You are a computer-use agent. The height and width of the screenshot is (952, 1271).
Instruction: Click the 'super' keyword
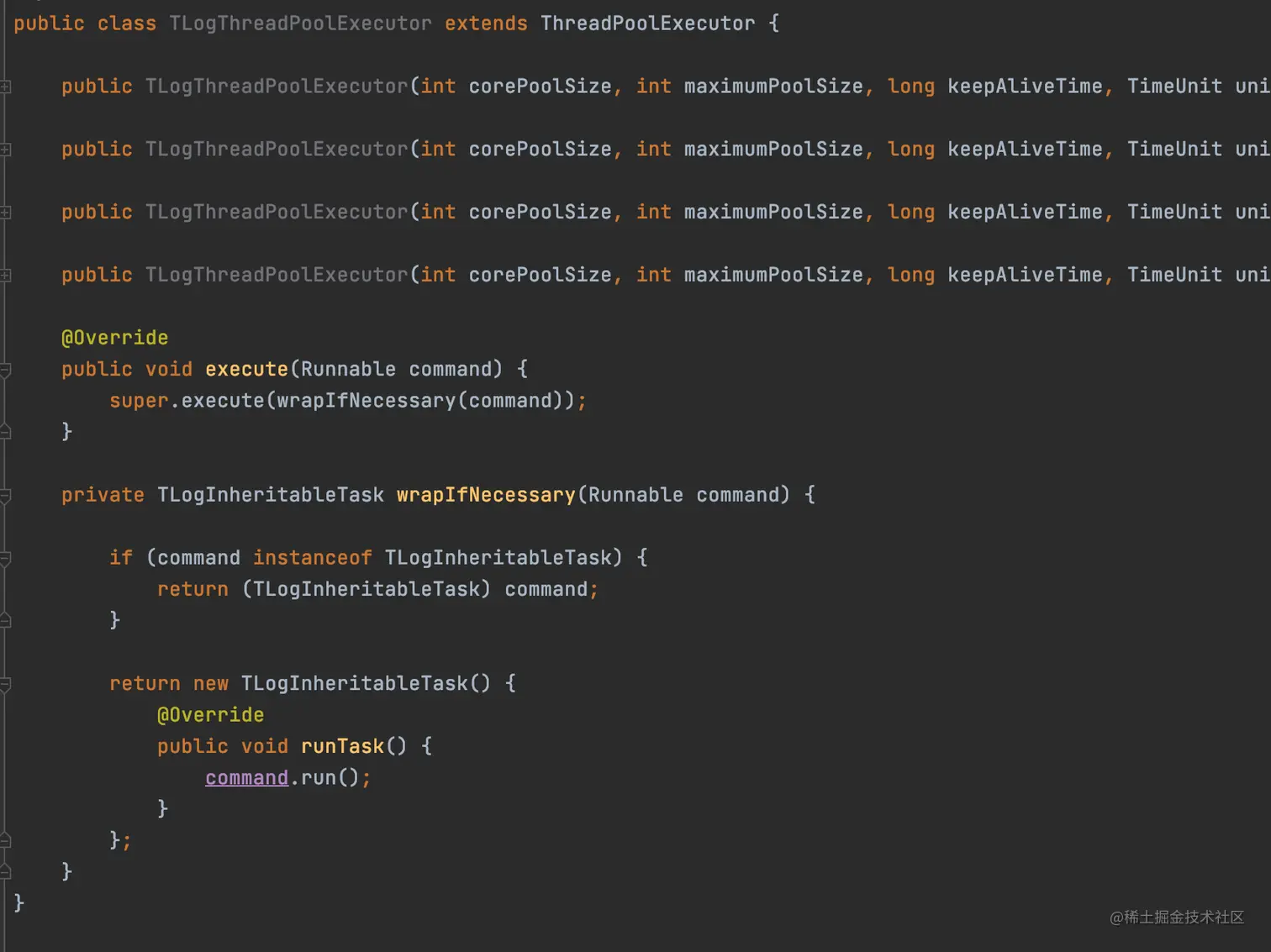[x=139, y=401]
